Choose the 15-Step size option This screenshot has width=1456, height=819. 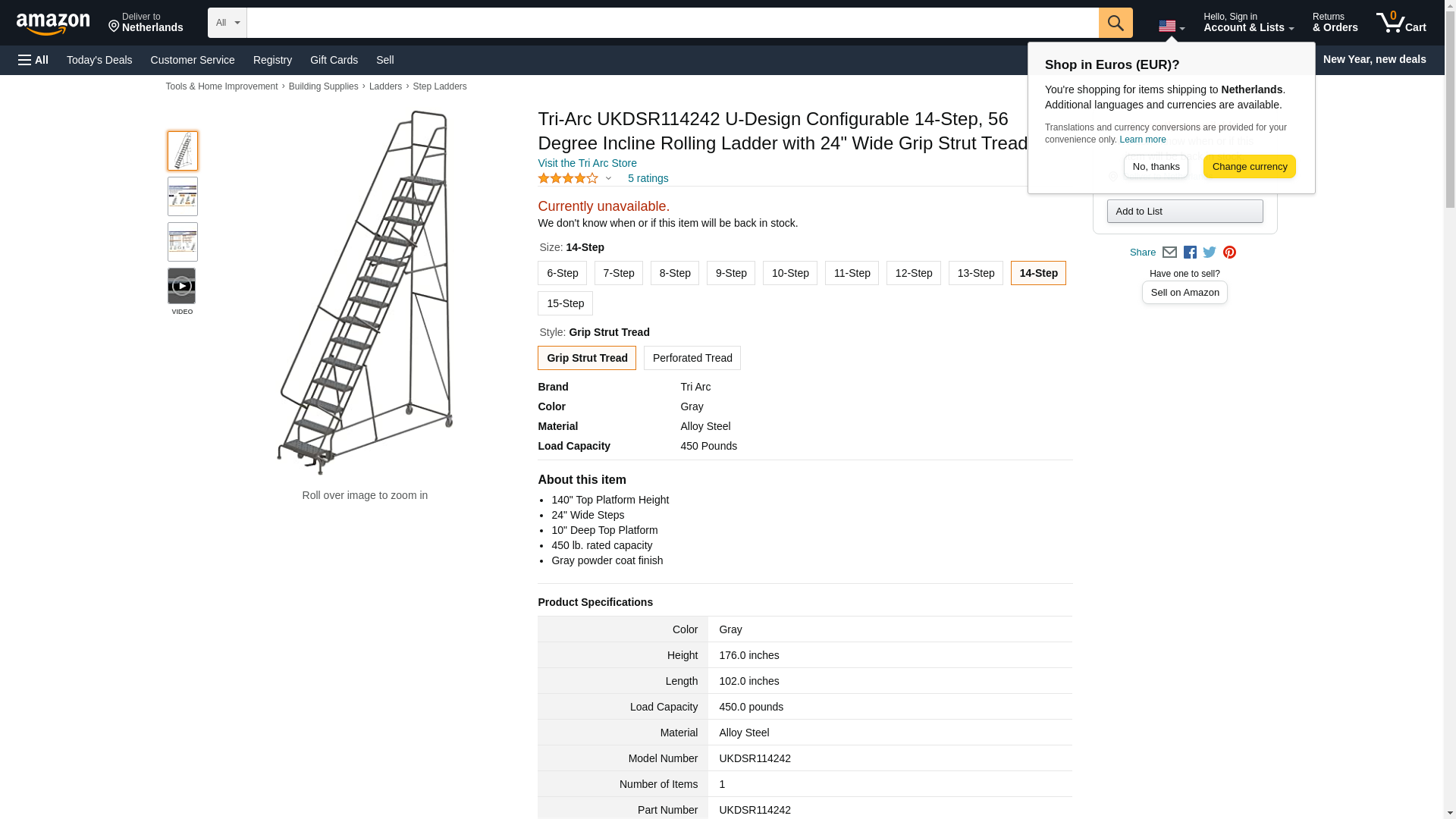click(565, 303)
